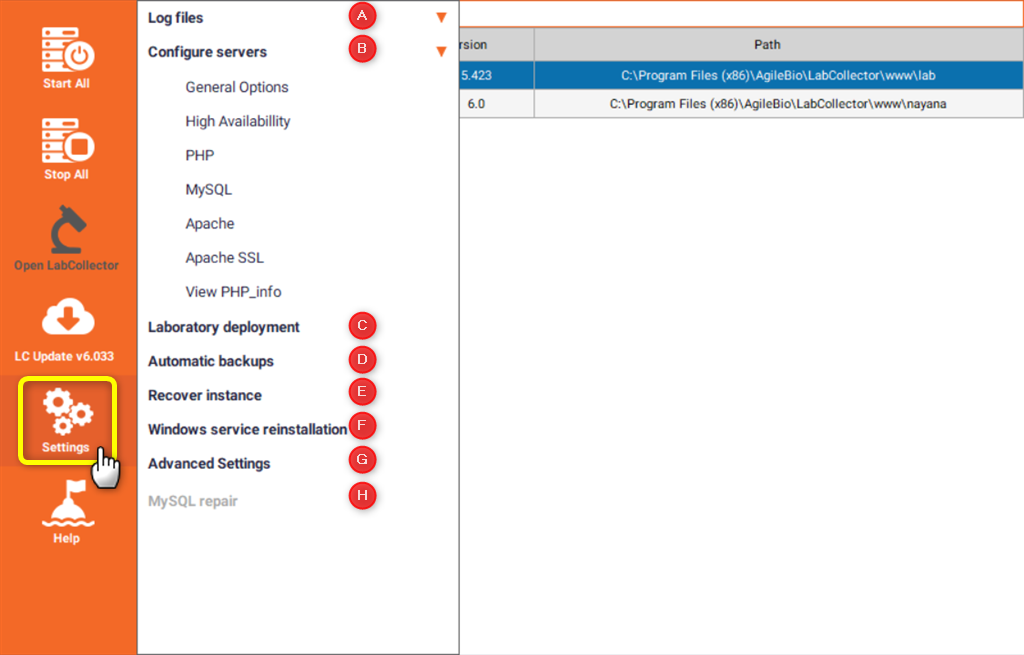The width and height of the screenshot is (1024, 655).
Task: Select PHP configuration item
Action: tap(200, 155)
